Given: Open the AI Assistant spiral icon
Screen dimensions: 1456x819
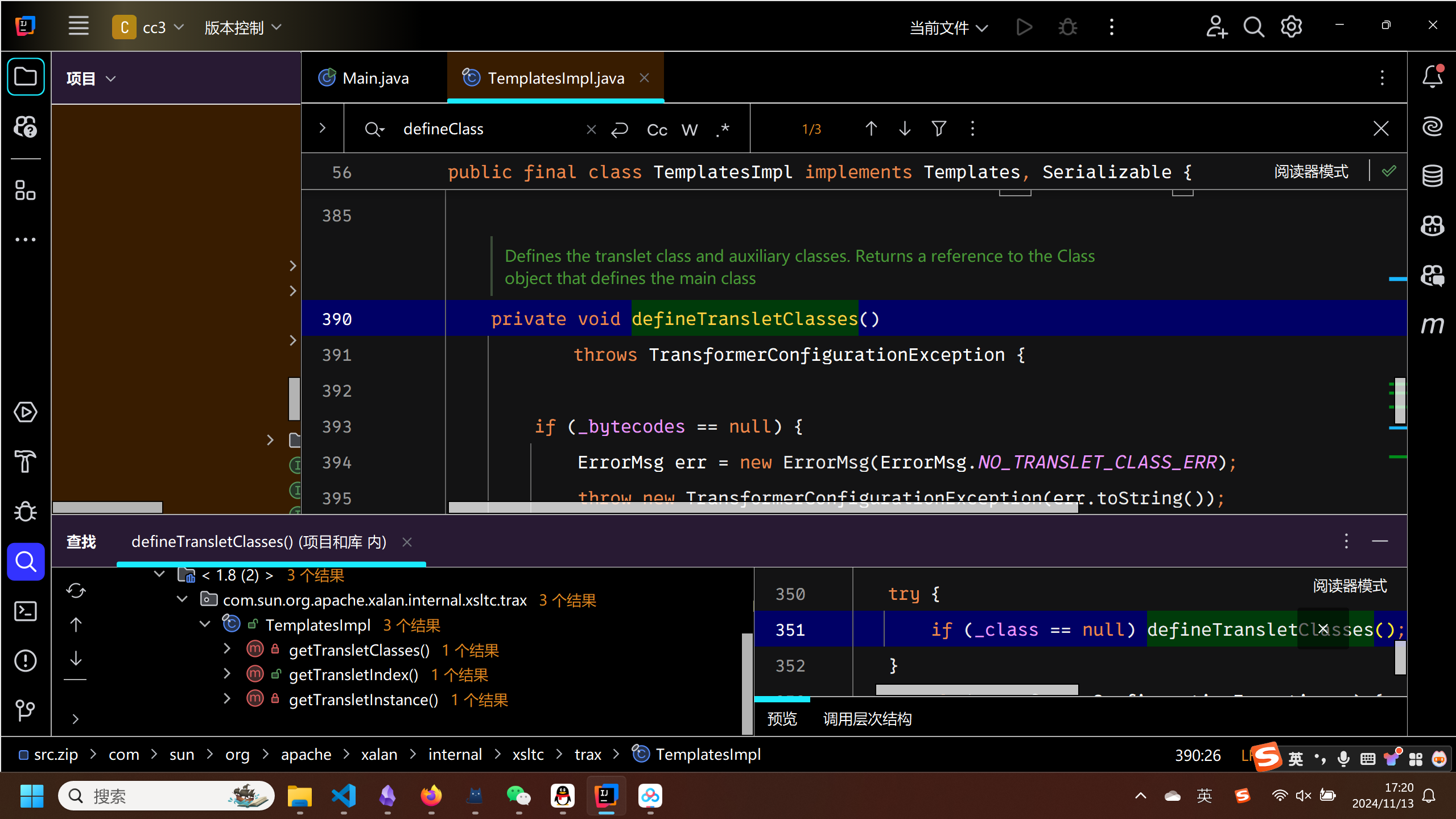Looking at the screenshot, I should pos(1432,126).
